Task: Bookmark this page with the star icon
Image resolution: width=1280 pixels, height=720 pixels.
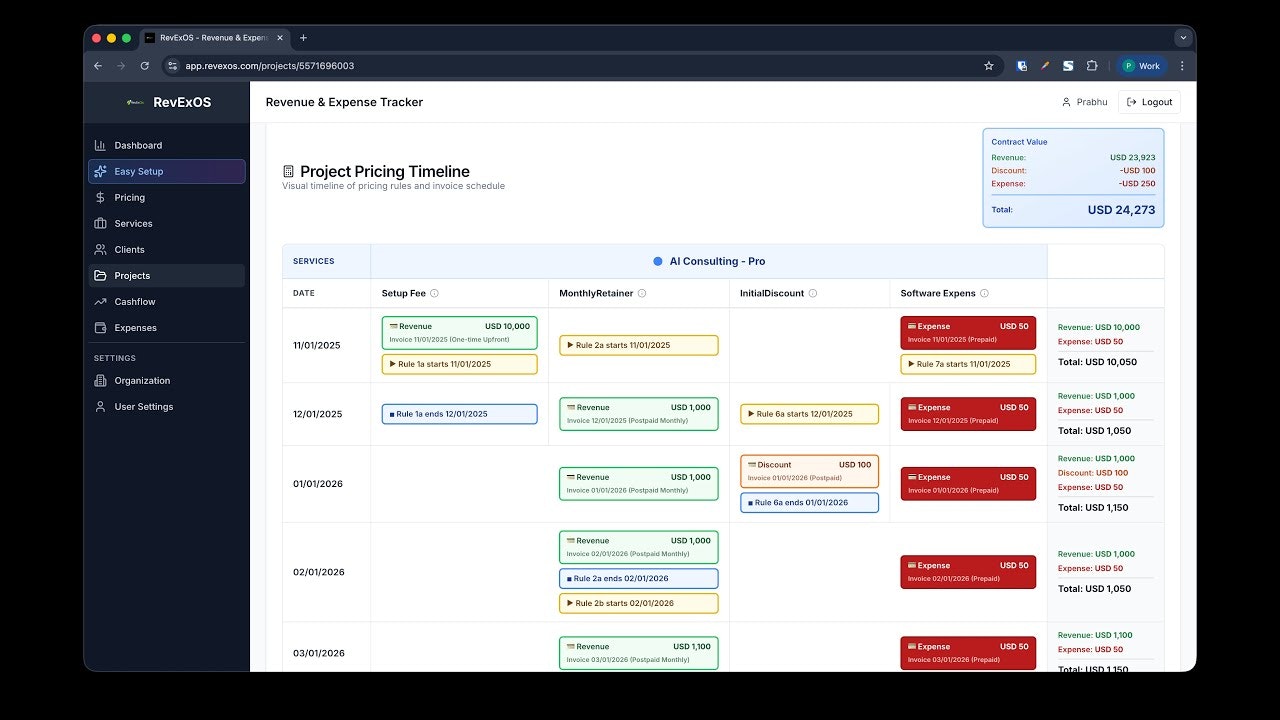Action: 989,66
